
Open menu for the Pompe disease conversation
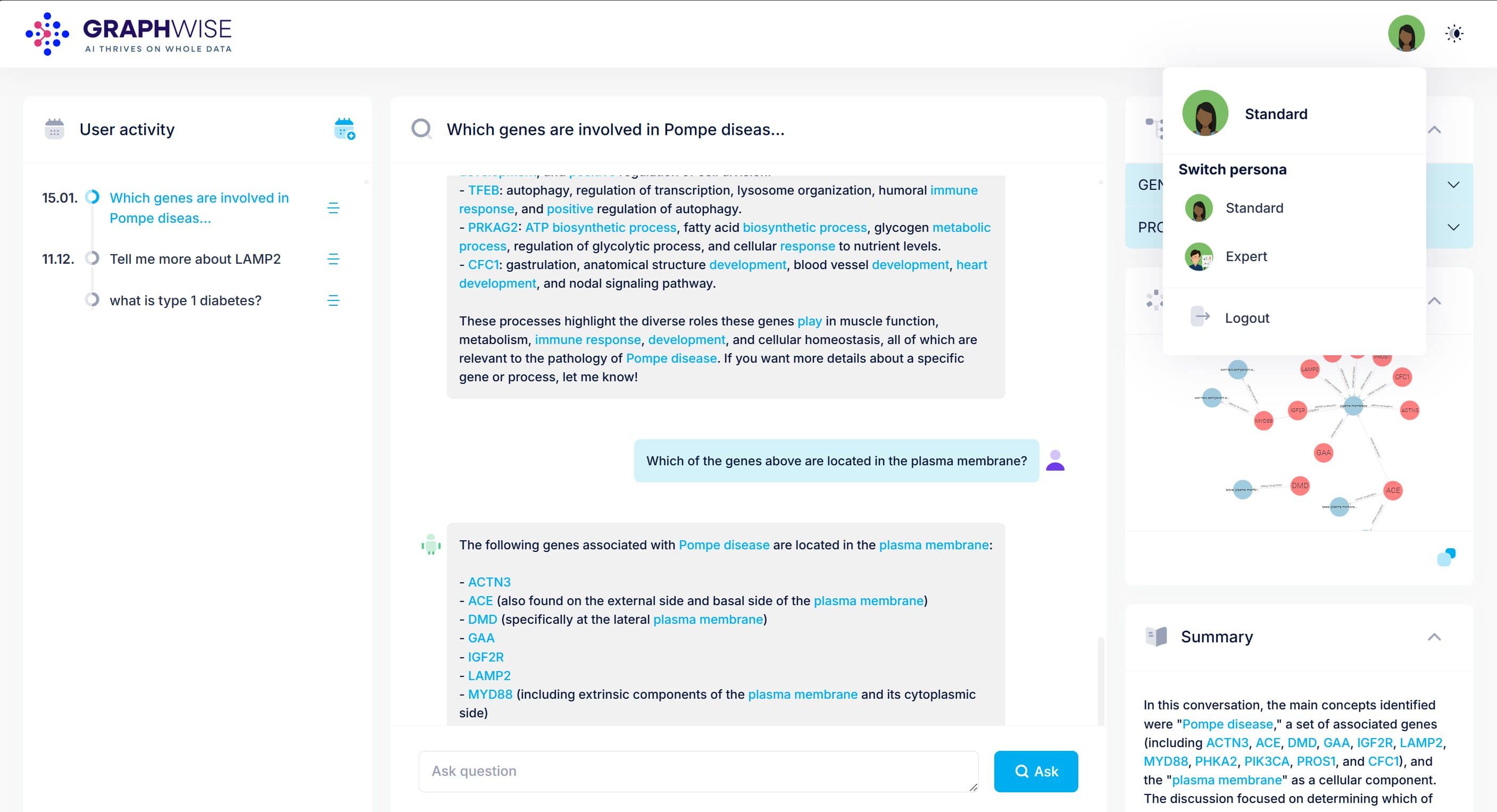(333, 208)
